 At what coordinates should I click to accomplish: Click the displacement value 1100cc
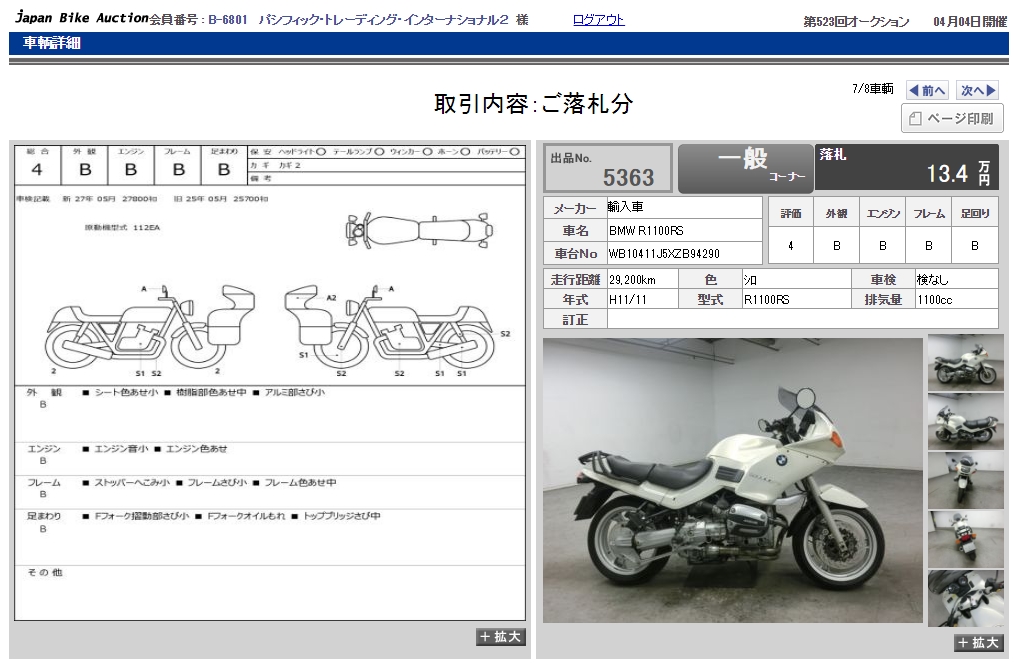pyautogui.click(x=934, y=300)
